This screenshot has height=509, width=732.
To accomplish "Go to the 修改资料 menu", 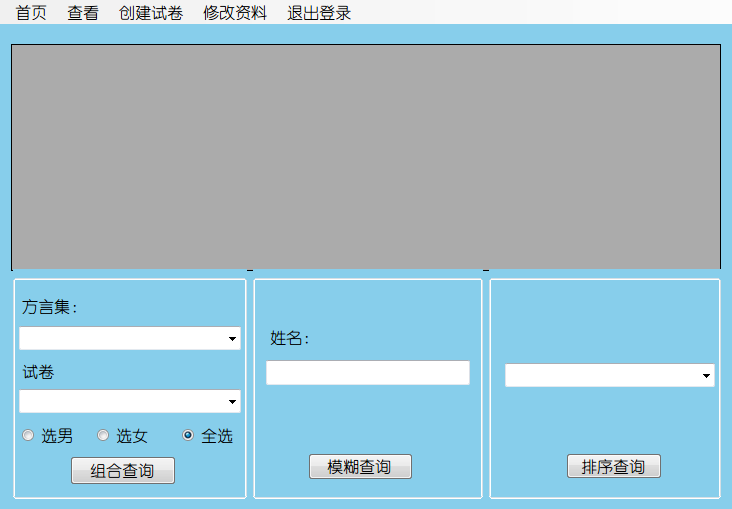I will tap(235, 13).
